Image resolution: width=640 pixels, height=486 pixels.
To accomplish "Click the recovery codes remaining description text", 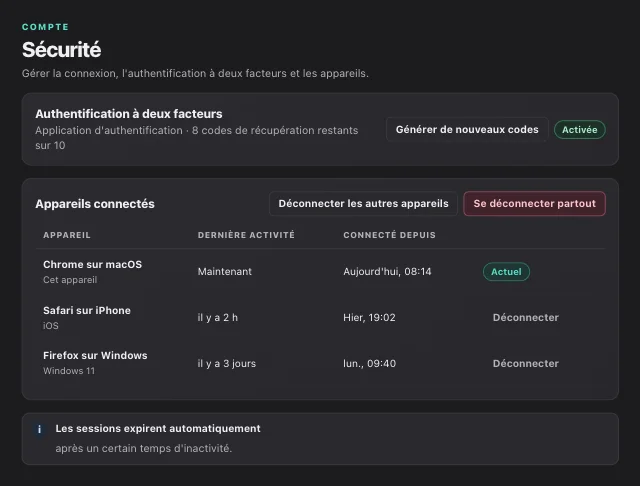I will click(197, 138).
